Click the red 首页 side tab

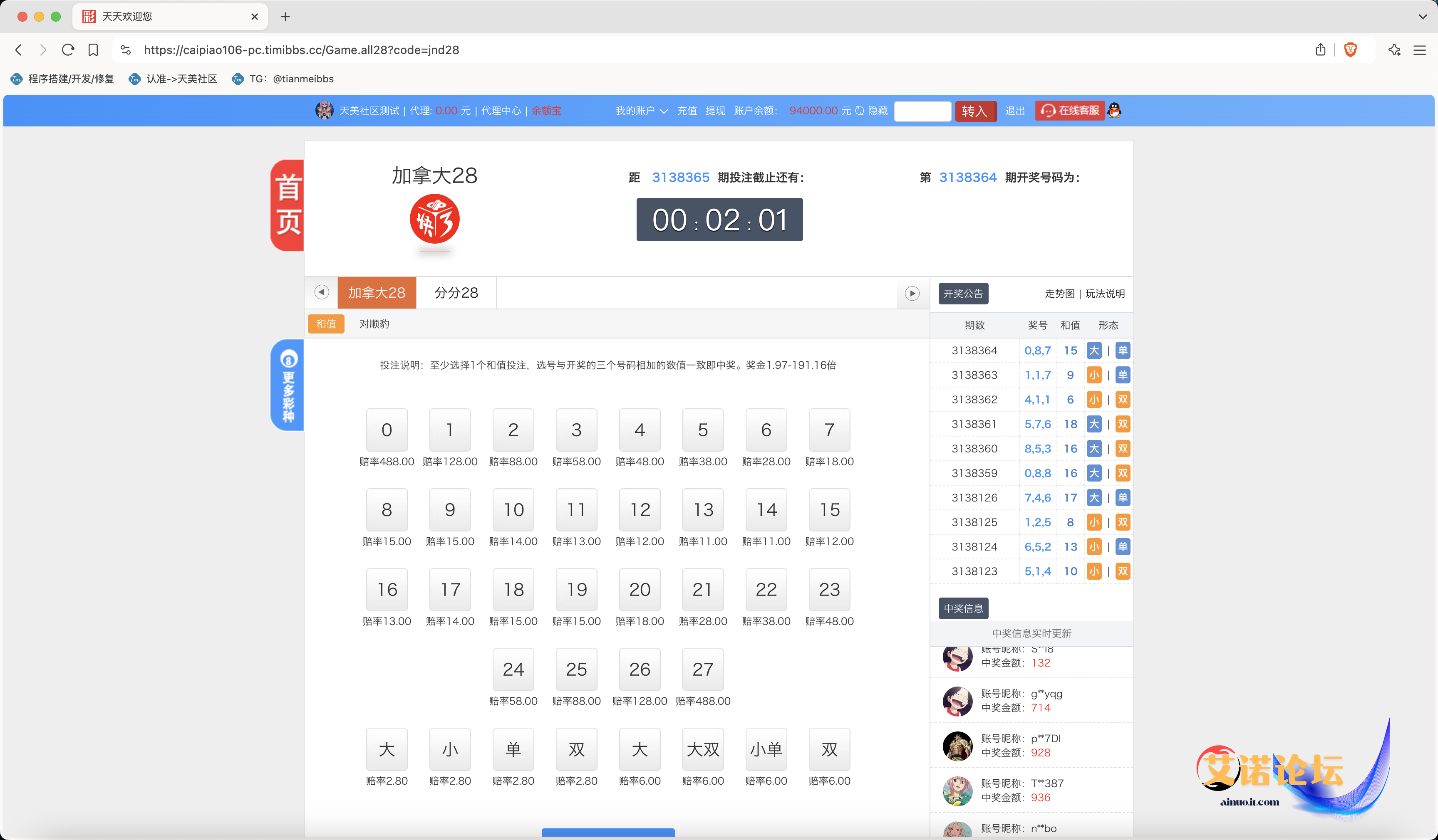287,205
